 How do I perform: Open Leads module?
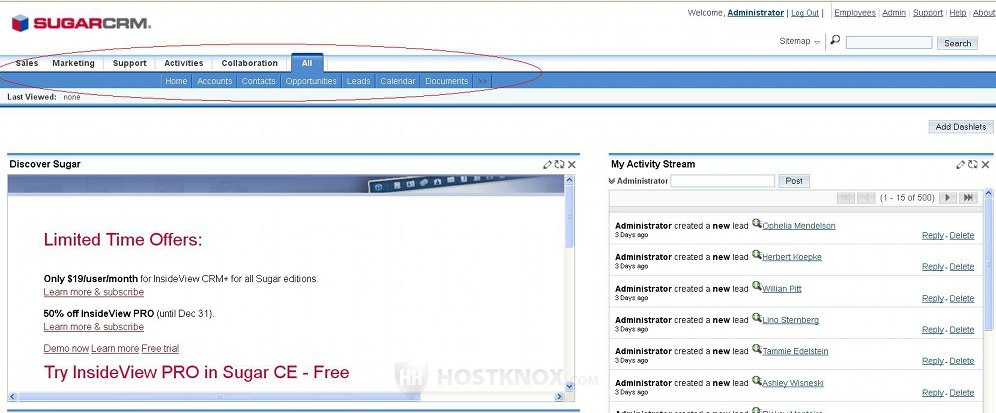pyautogui.click(x=358, y=81)
